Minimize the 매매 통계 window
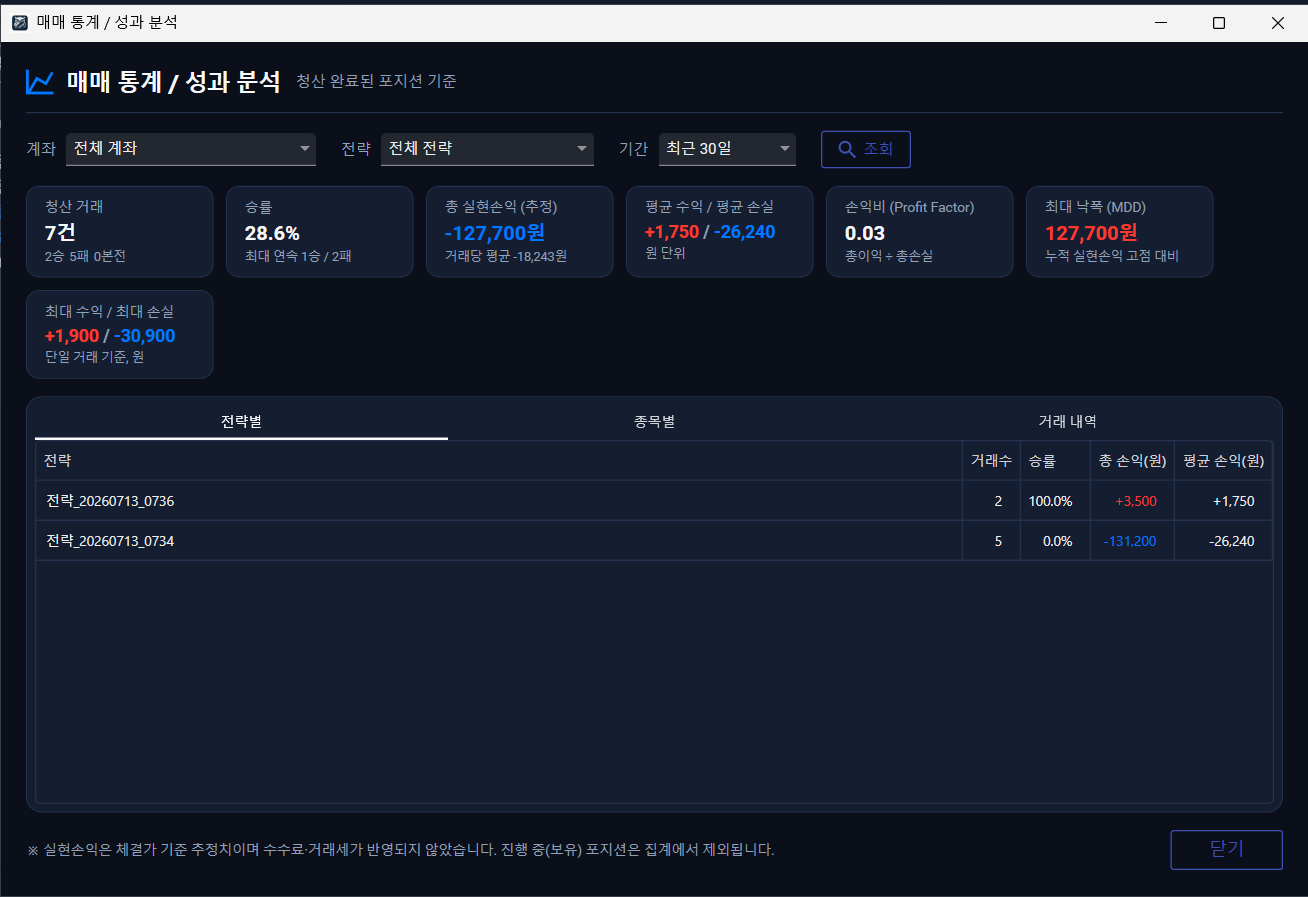 point(1161,23)
